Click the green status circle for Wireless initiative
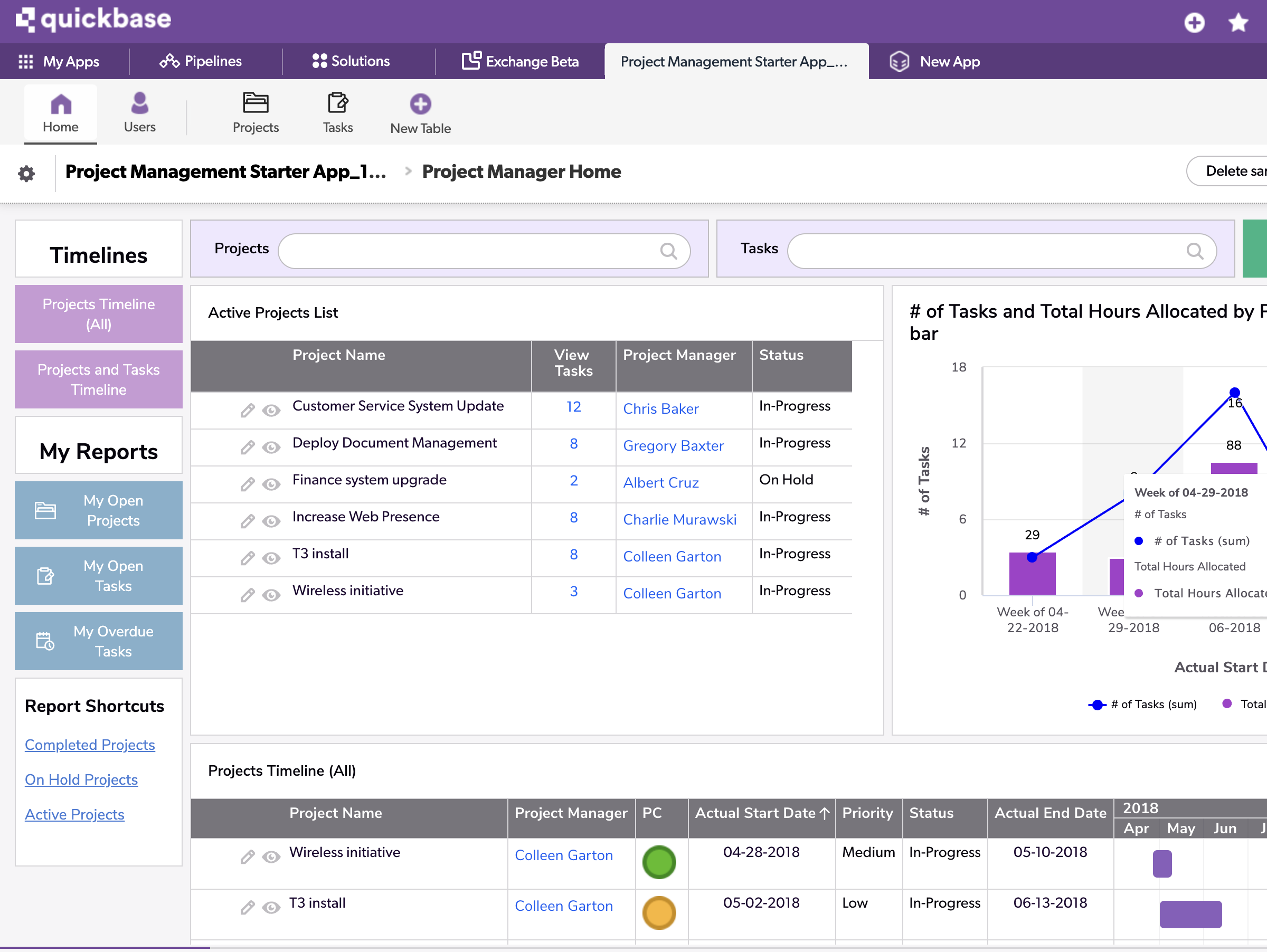 [x=660, y=863]
